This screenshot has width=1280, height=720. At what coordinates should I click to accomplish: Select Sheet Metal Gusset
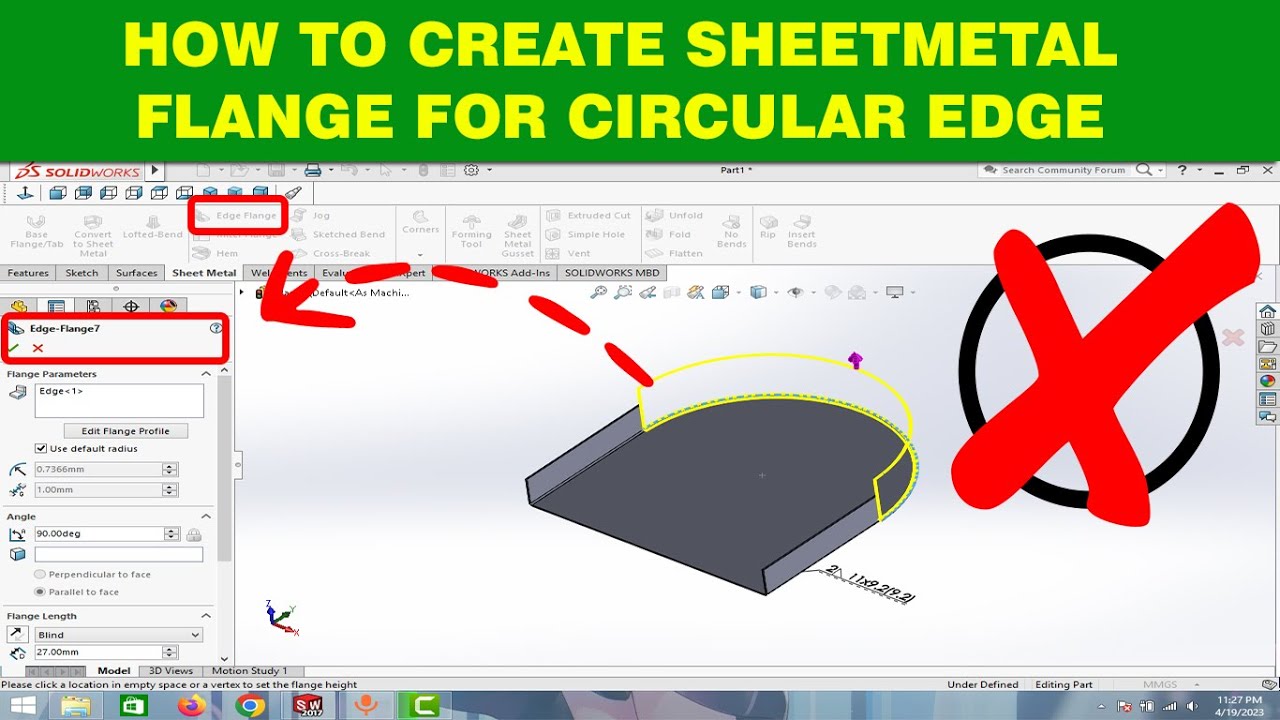[518, 236]
